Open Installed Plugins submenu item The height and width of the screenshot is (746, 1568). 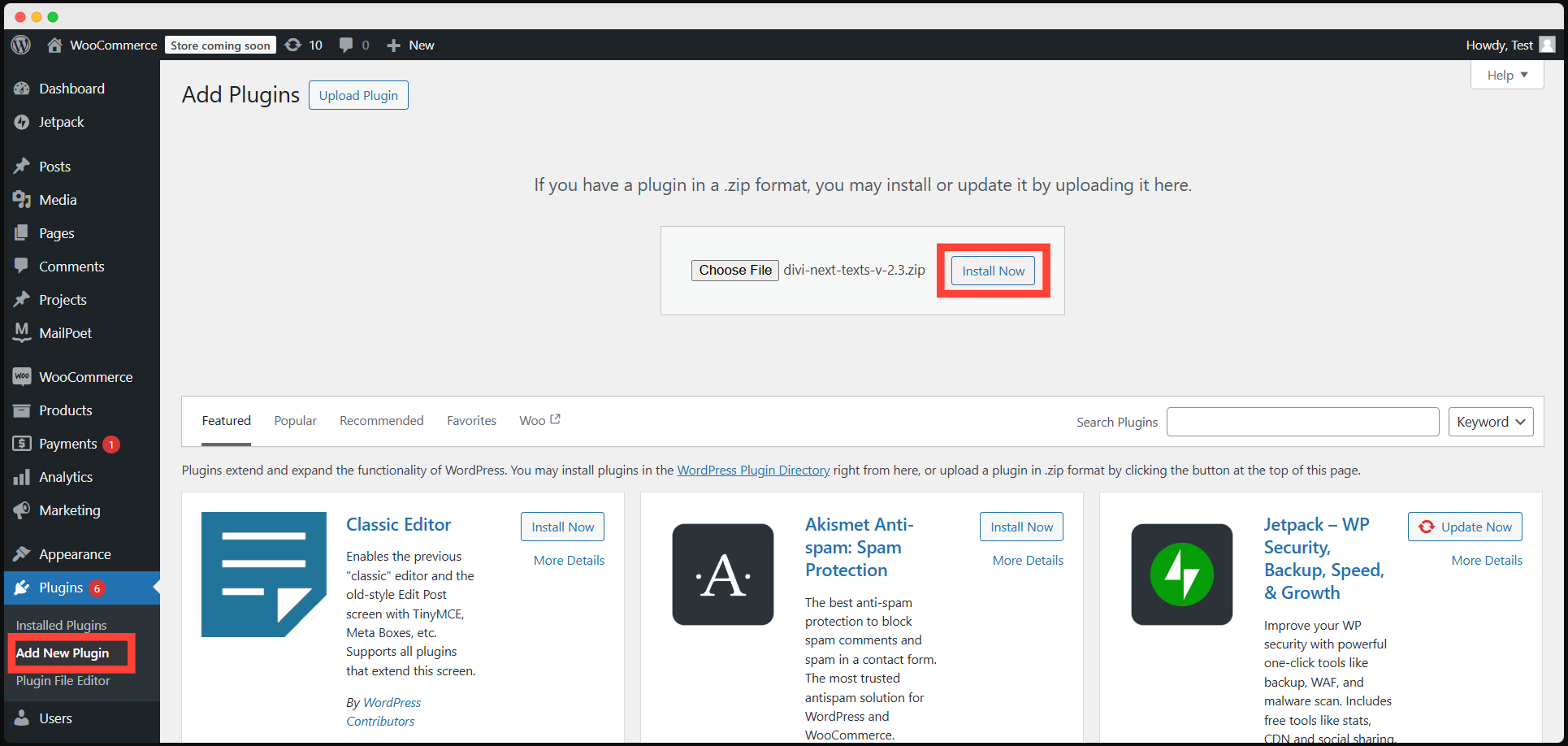click(62, 625)
